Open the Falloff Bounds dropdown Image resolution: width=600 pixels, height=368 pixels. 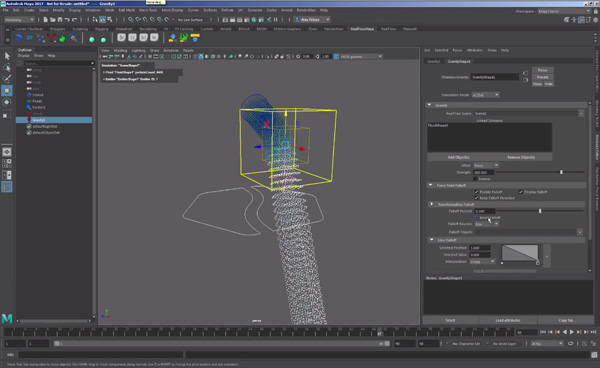click(487, 224)
